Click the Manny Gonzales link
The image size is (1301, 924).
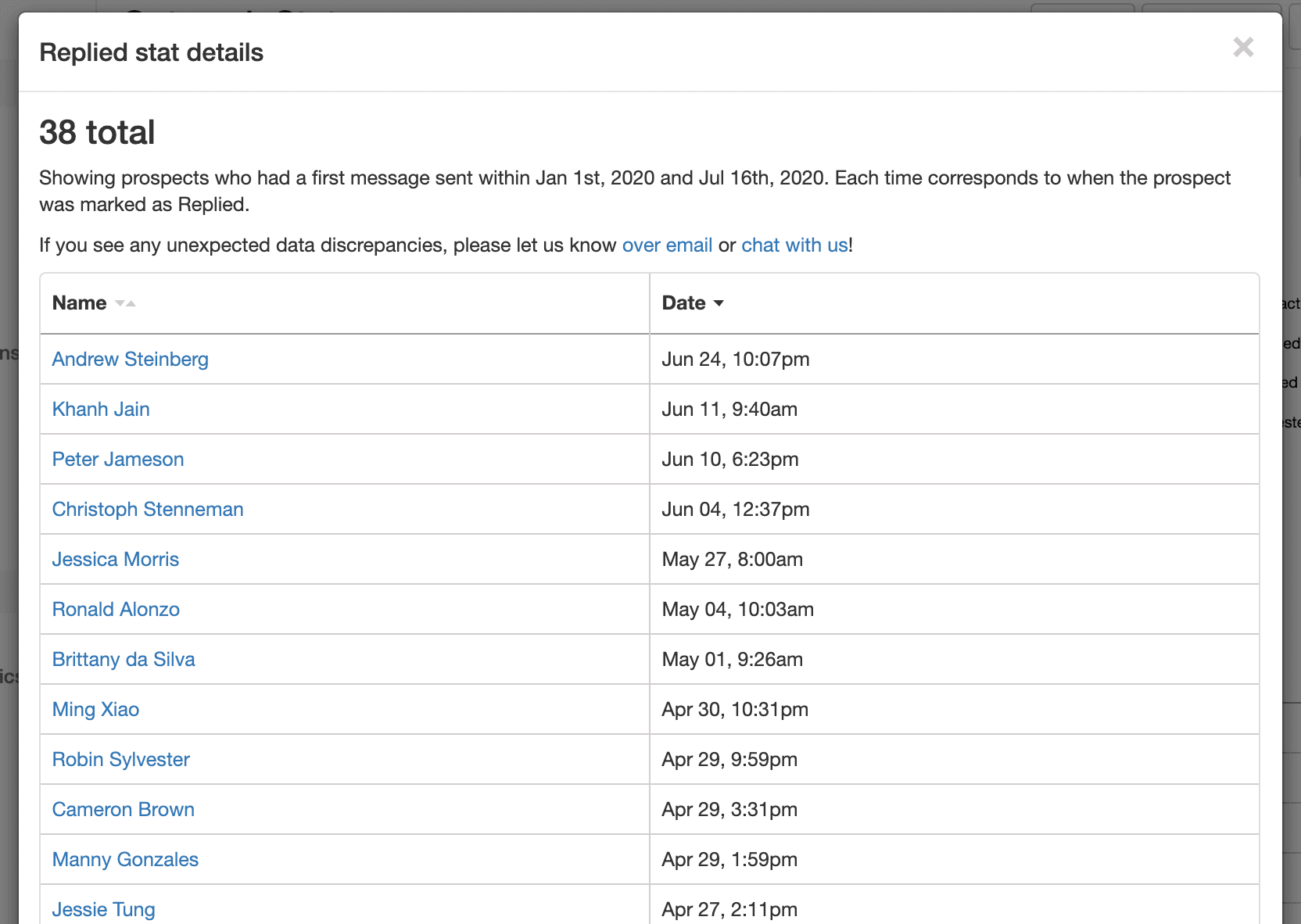click(x=125, y=859)
